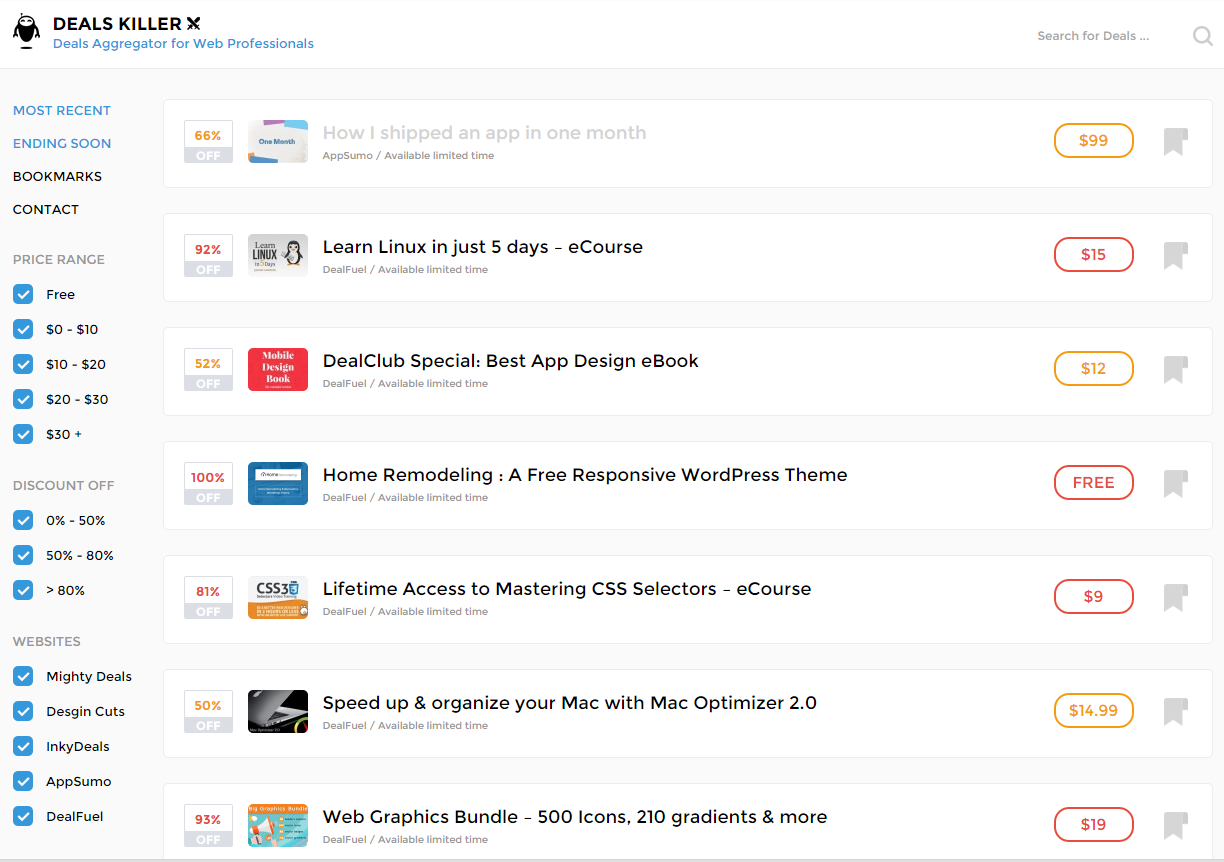Click the 52% OFF discount badge

tap(208, 369)
